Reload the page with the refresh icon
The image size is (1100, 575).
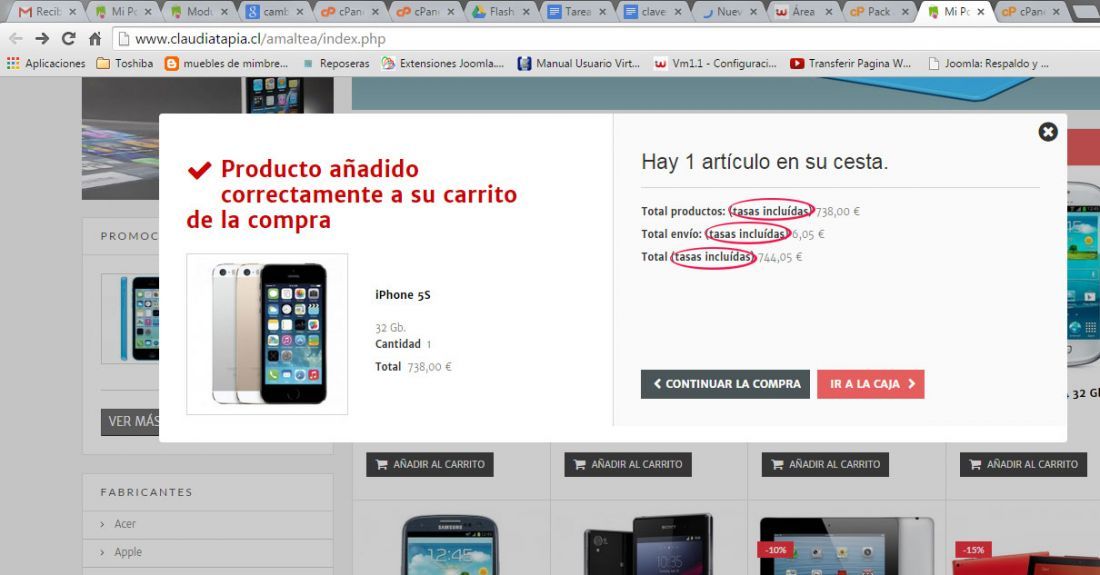(68, 39)
